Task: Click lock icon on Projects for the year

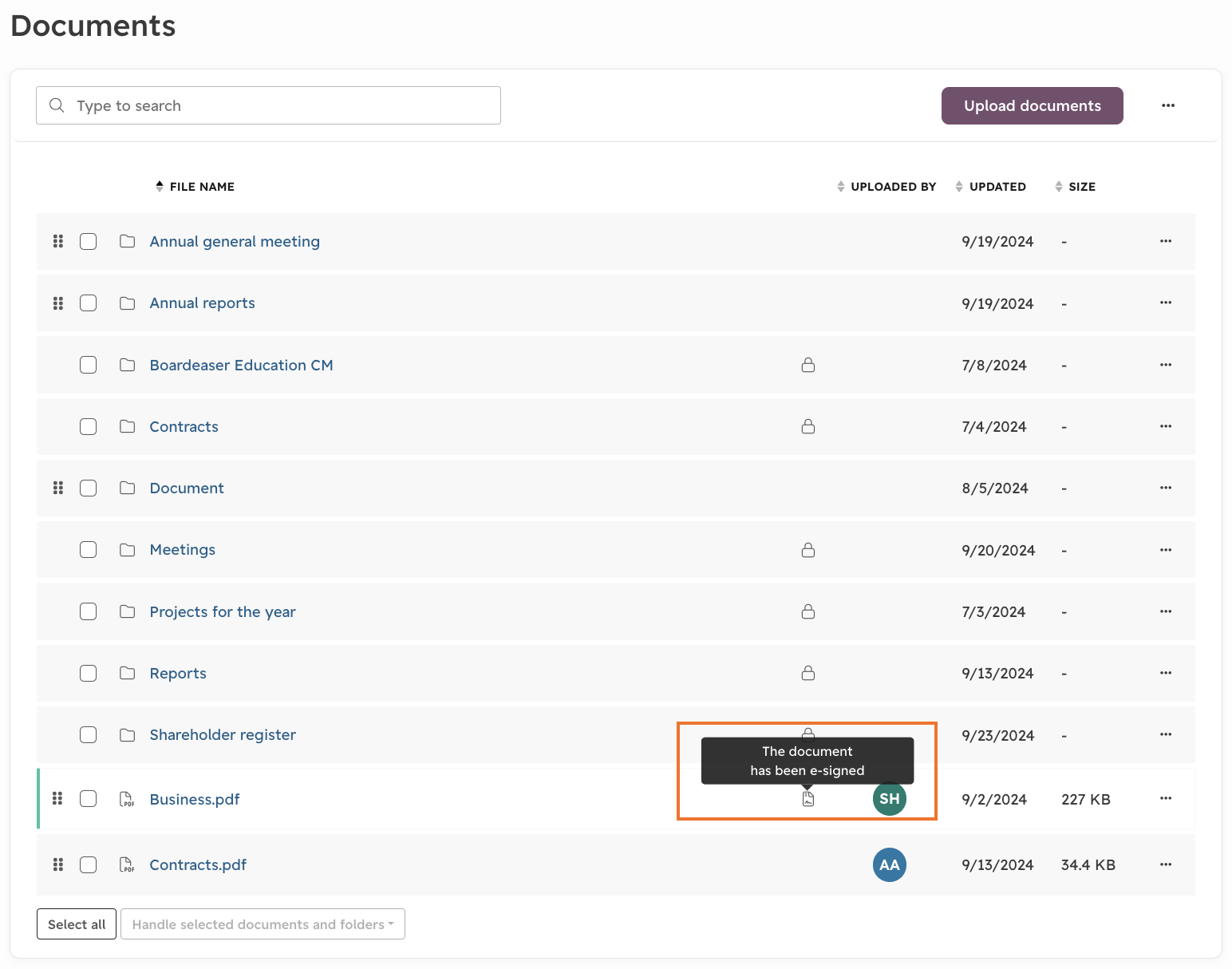Action: coord(808,611)
